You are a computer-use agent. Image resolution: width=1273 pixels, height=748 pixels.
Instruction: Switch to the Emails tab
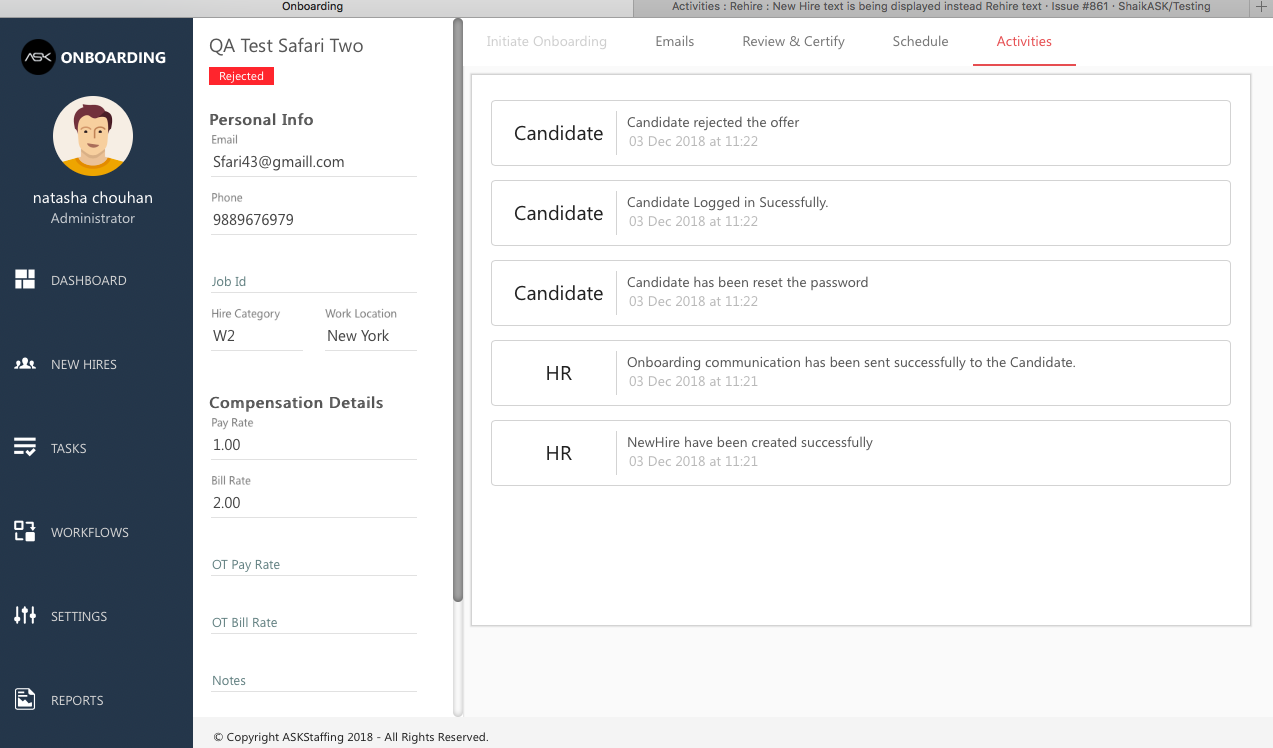(x=675, y=41)
